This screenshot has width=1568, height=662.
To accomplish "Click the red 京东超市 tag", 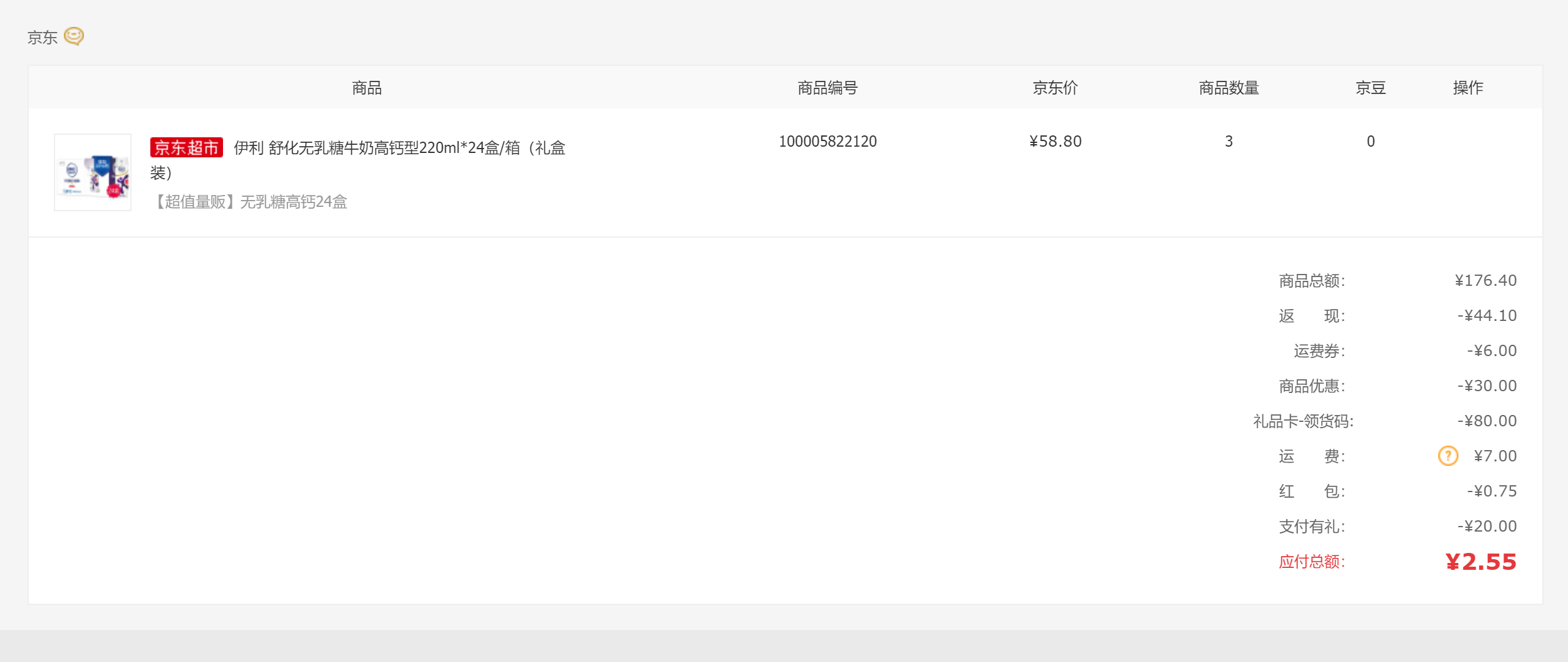I will 186,147.
